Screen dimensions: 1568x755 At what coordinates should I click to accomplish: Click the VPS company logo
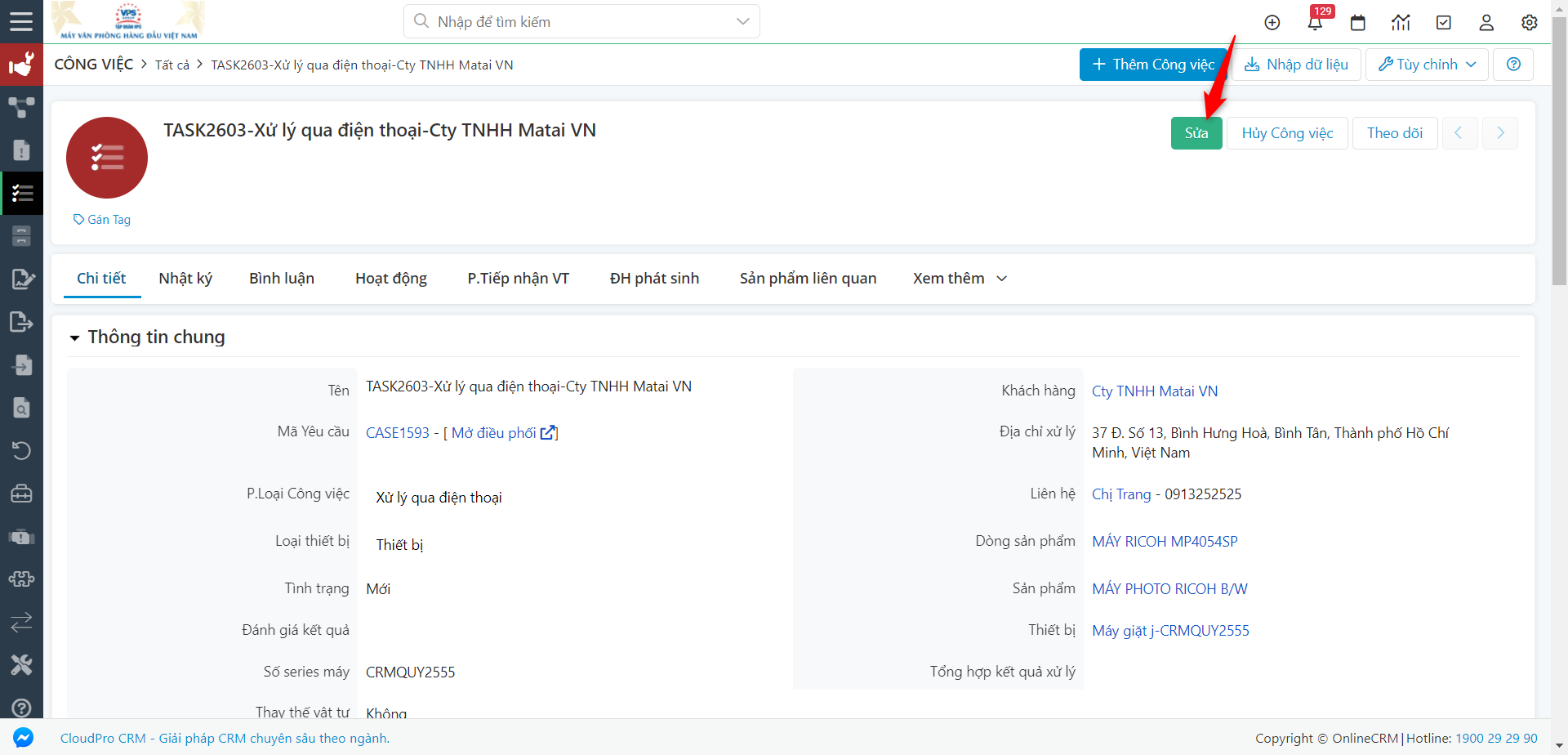click(128, 21)
